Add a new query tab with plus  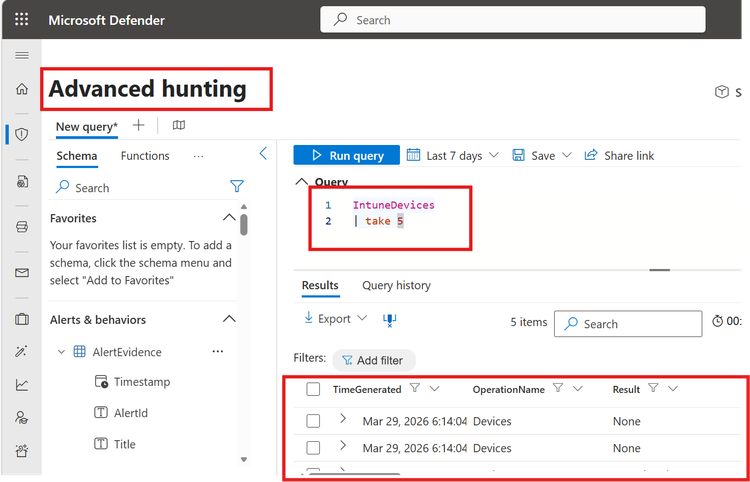pos(138,125)
